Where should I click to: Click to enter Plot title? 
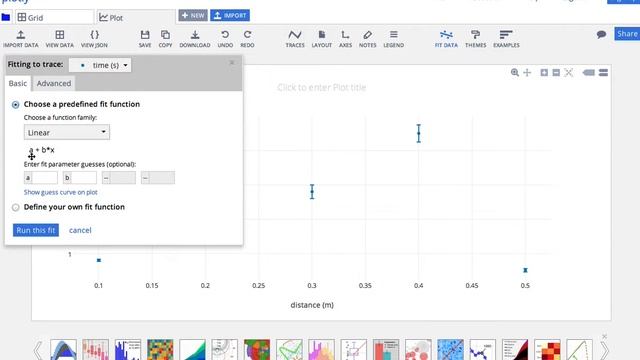point(321,87)
